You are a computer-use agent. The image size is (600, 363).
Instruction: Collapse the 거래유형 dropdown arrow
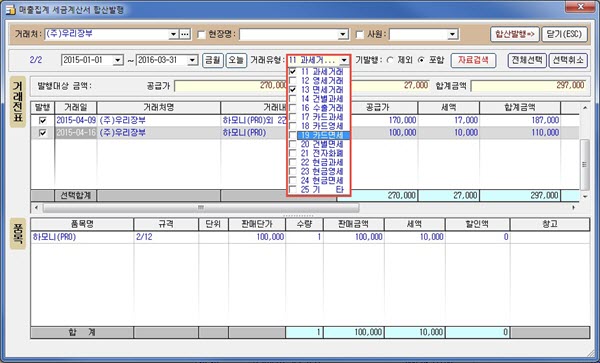344,60
